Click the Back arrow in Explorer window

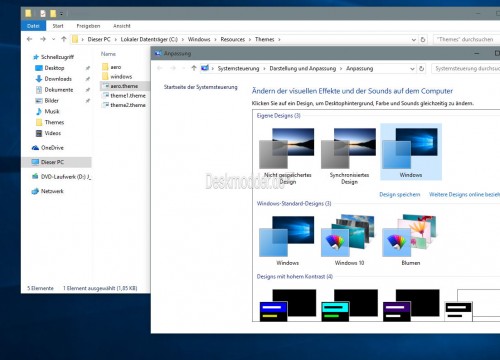29,39
